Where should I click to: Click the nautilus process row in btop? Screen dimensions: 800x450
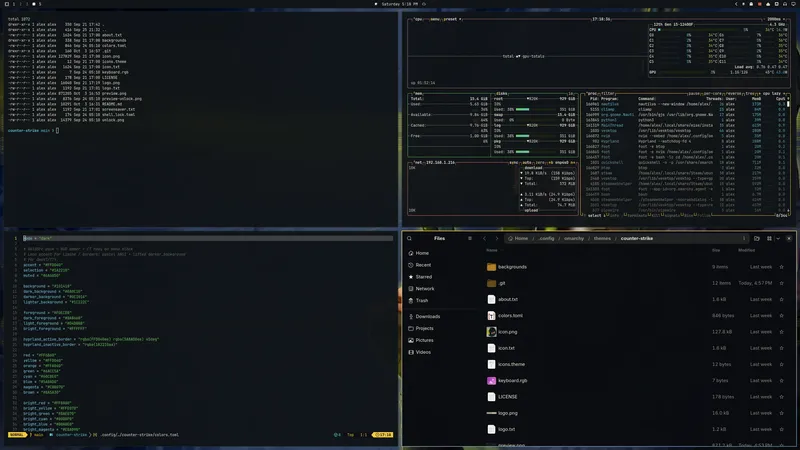(x=685, y=104)
